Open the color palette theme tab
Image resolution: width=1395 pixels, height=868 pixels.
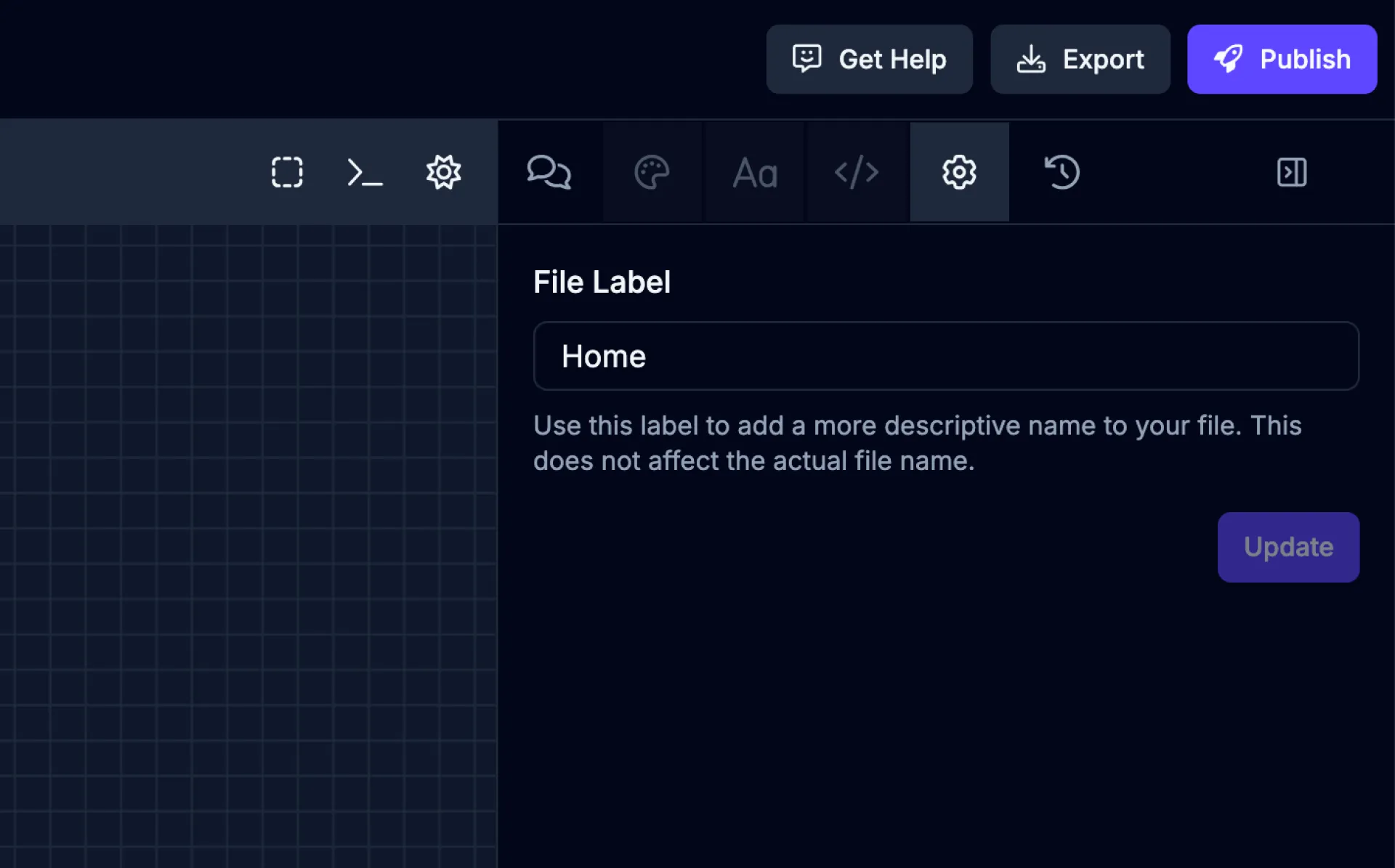pyautogui.click(x=652, y=172)
